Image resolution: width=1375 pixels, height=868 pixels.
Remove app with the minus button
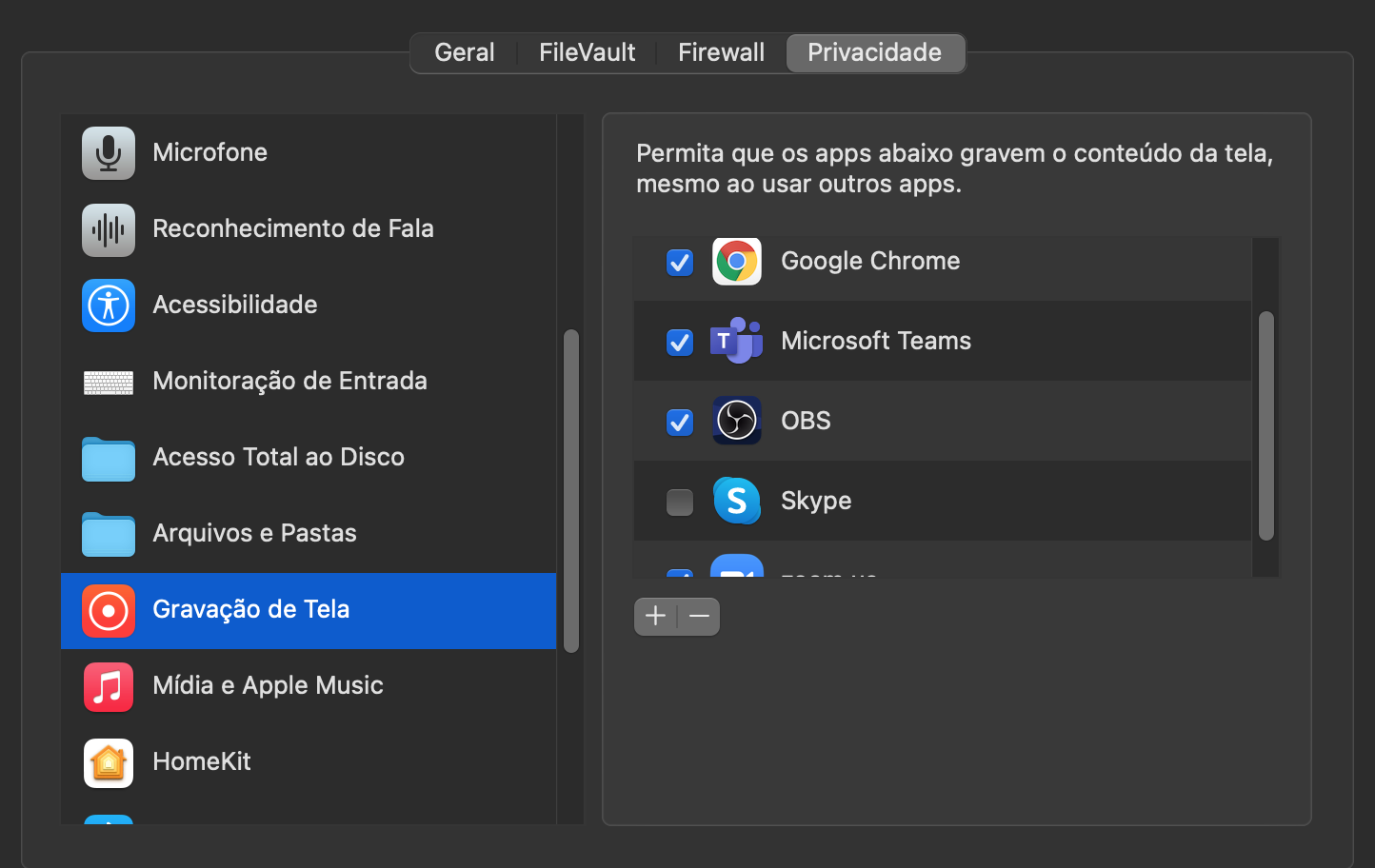pos(699,617)
